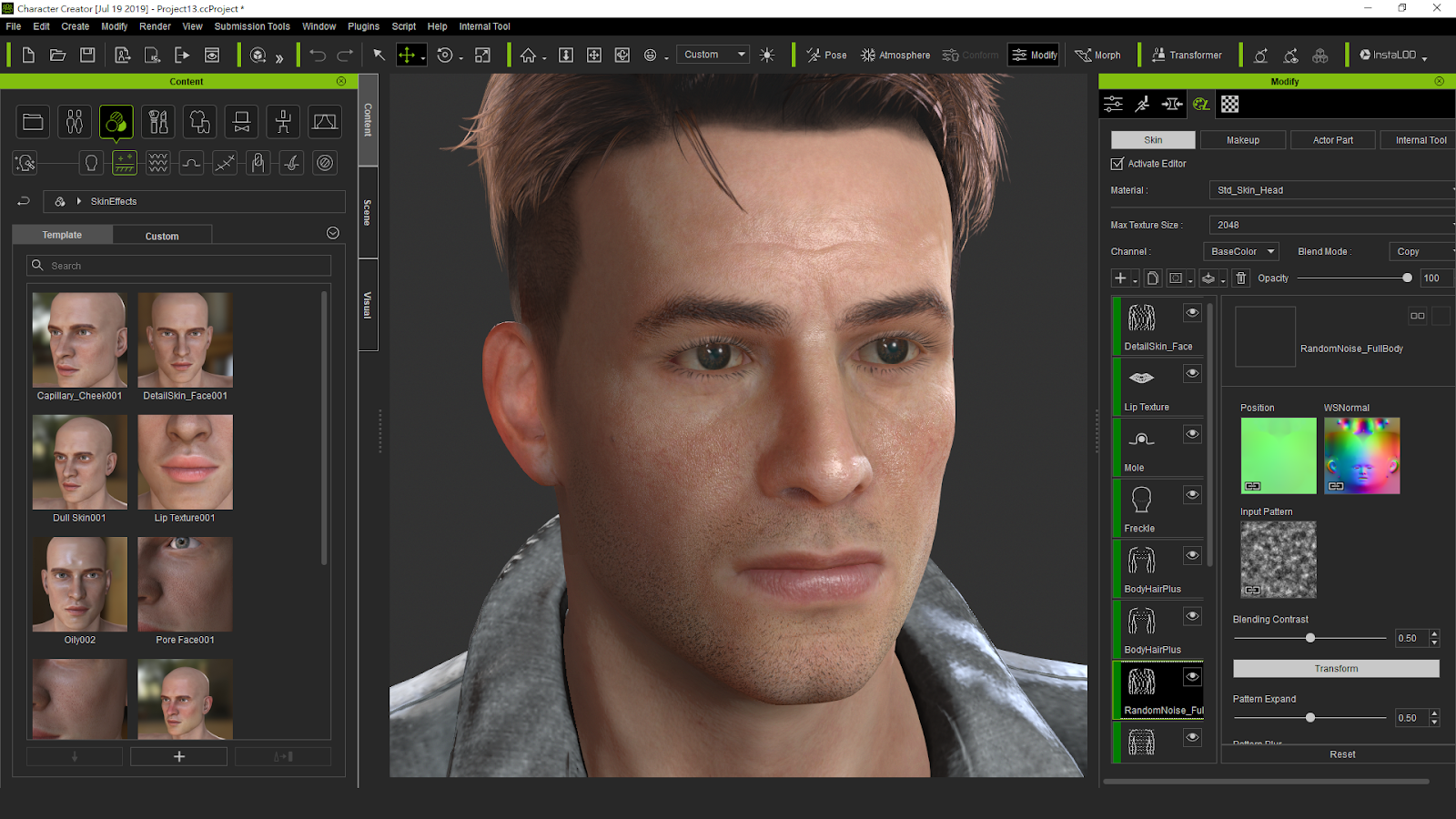The image size is (1456, 819).
Task: Hide the RandomNoise_FullBody layer
Action: click(1192, 677)
